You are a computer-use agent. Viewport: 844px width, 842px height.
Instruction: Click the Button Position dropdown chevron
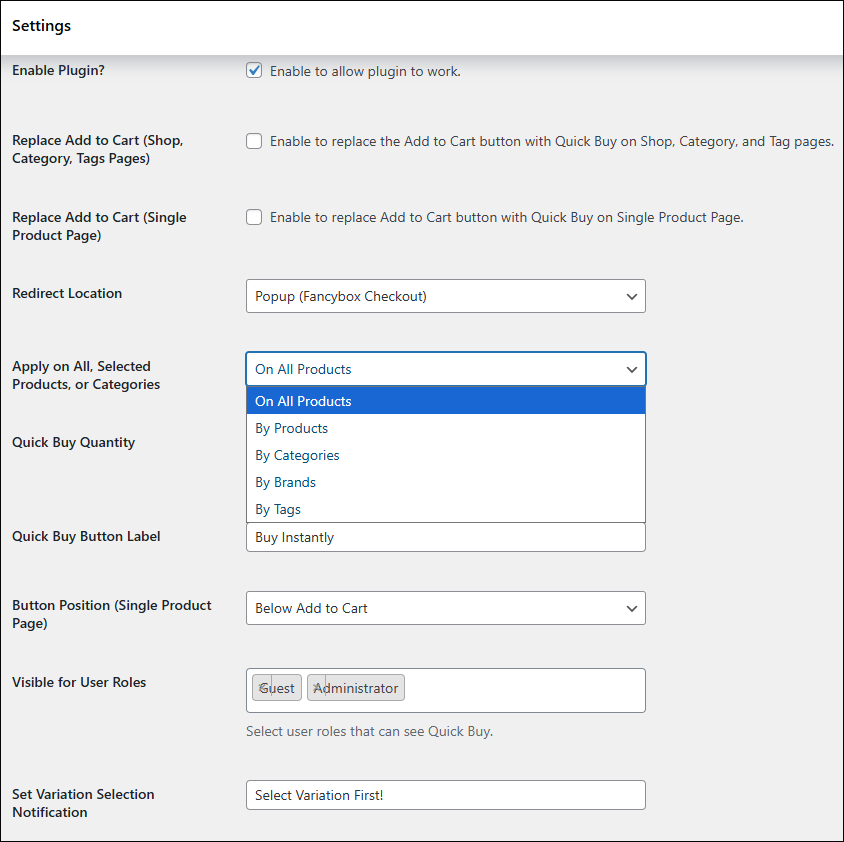(631, 608)
